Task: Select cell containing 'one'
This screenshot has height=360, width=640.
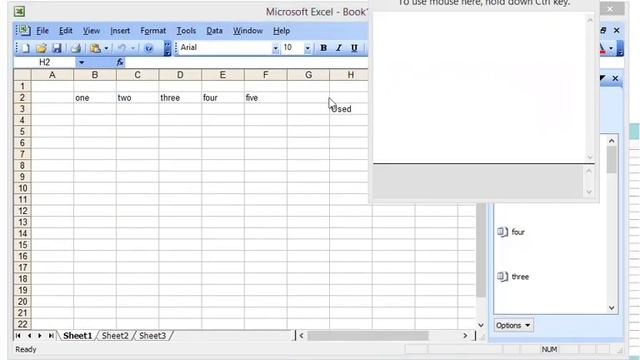Action: [95, 98]
